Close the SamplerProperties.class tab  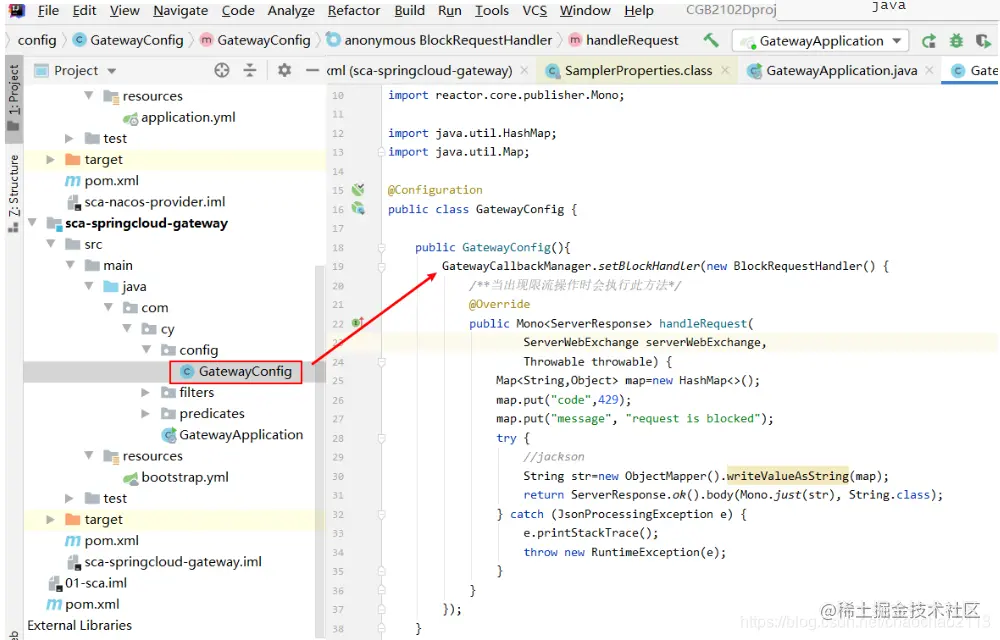point(725,71)
